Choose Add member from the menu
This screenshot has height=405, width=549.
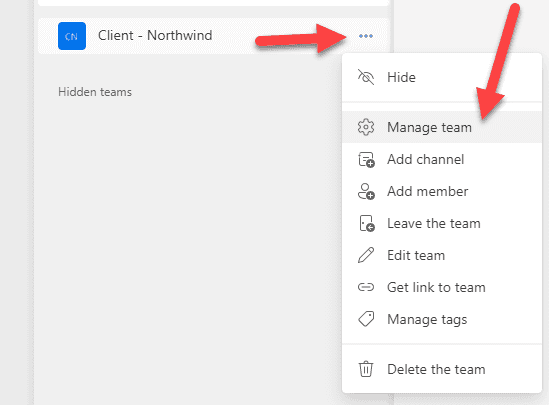coord(442,191)
